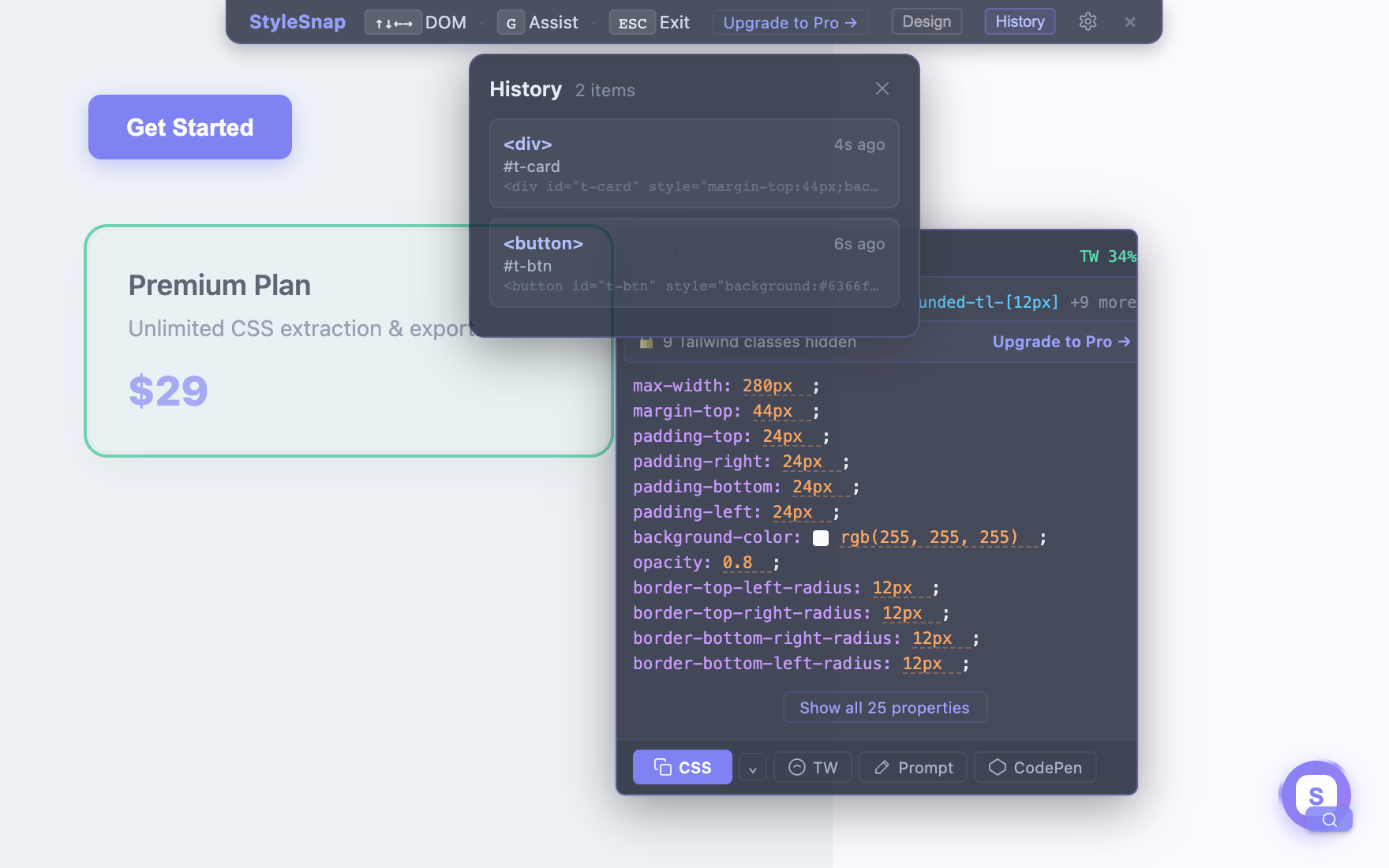Viewport: 1389px width, 868px height.
Task: Close the History panel
Action: click(882, 89)
